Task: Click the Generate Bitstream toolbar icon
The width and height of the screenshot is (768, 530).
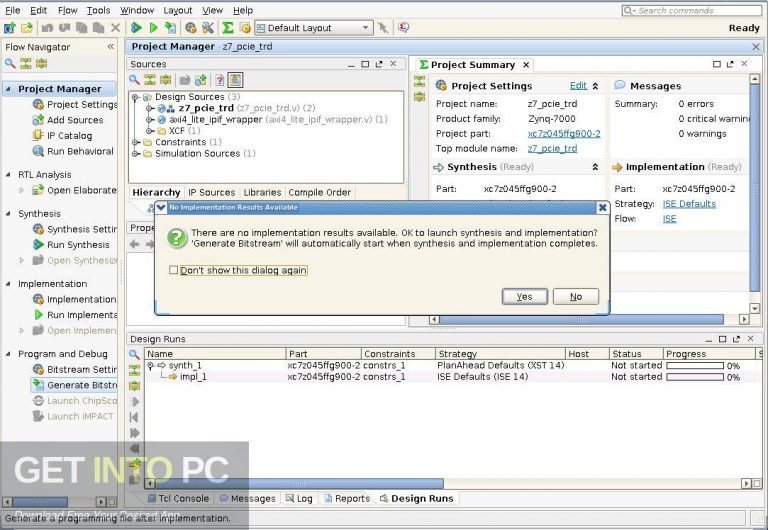Action: tap(170, 28)
